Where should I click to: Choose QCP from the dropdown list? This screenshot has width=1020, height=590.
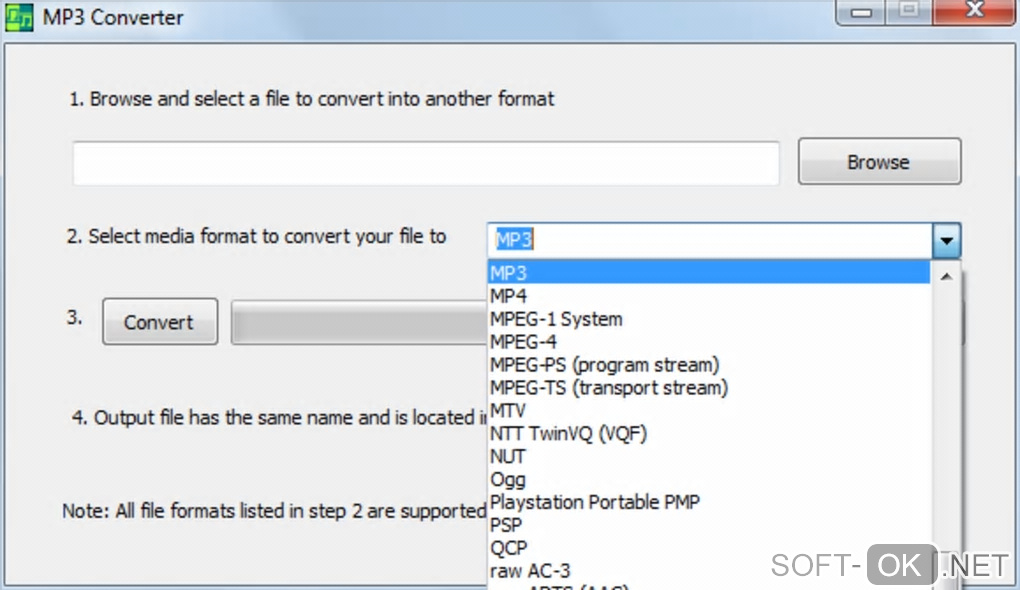508,548
